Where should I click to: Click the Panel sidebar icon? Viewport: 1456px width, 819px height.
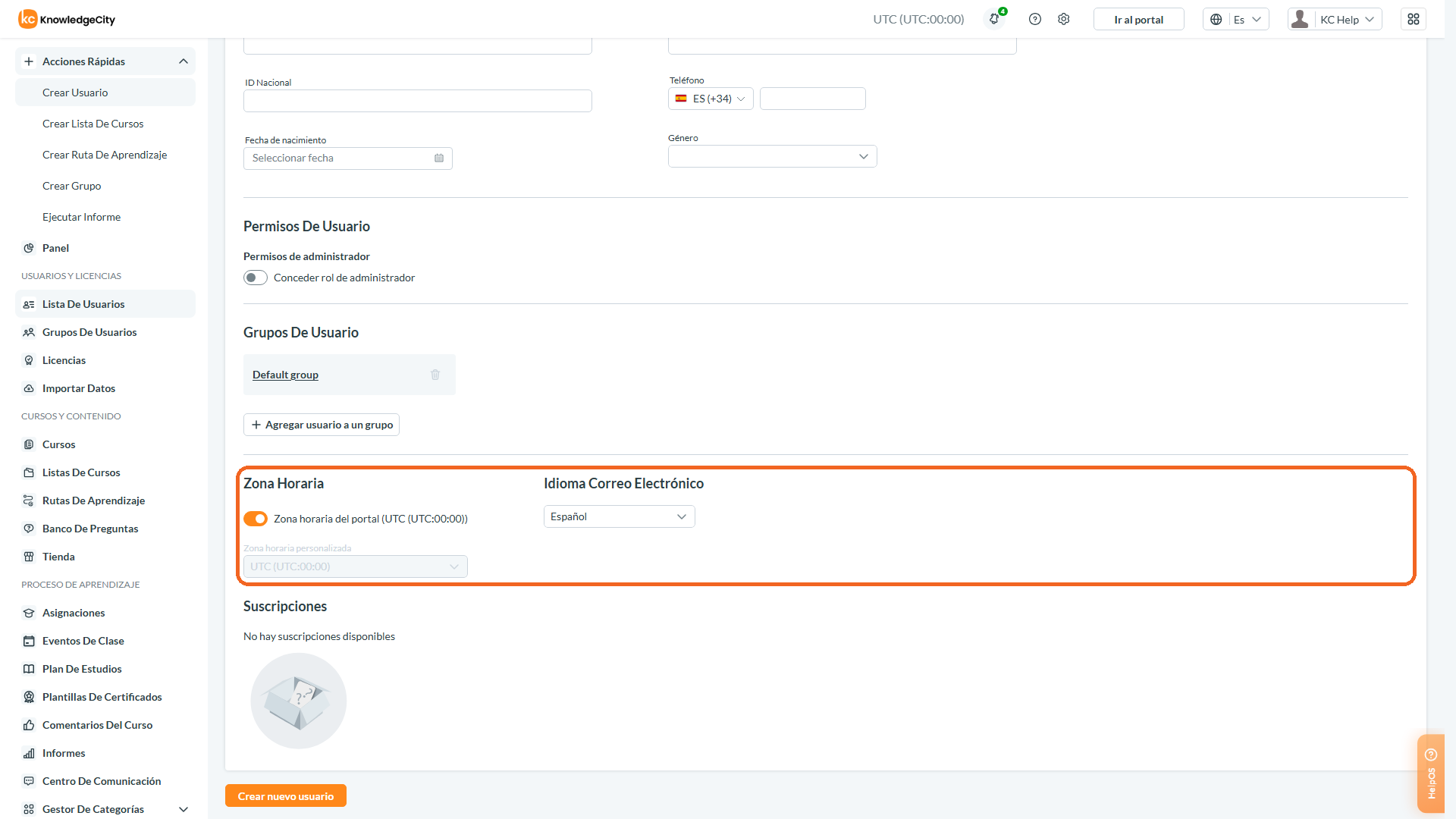[x=29, y=248]
